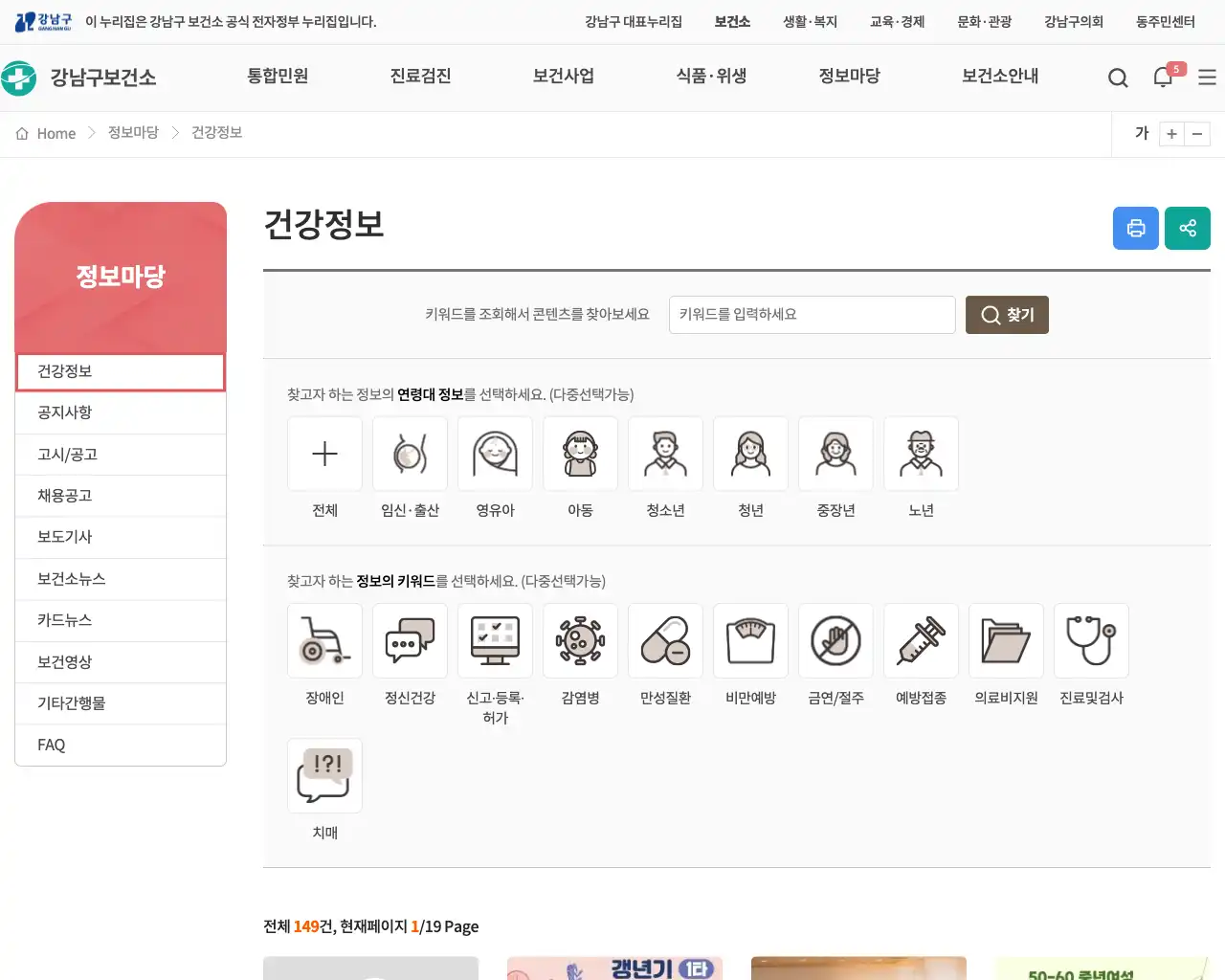Select the 감염병 virus filter icon
The height and width of the screenshot is (980, 1225).
tap(580, 640)
